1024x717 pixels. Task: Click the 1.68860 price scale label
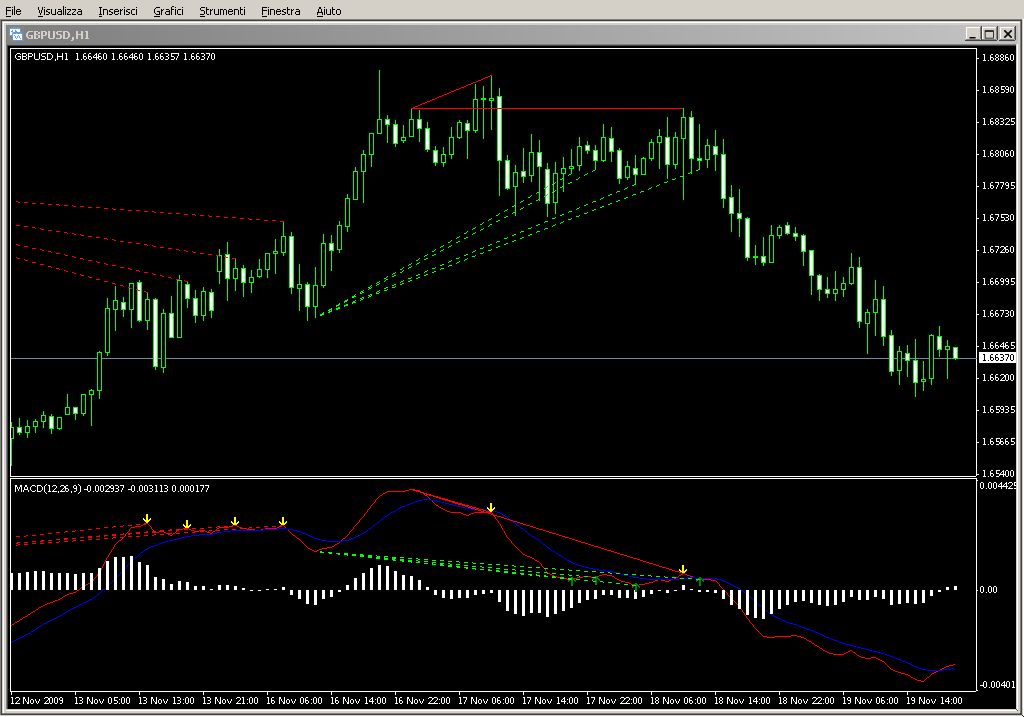point(999,57)
